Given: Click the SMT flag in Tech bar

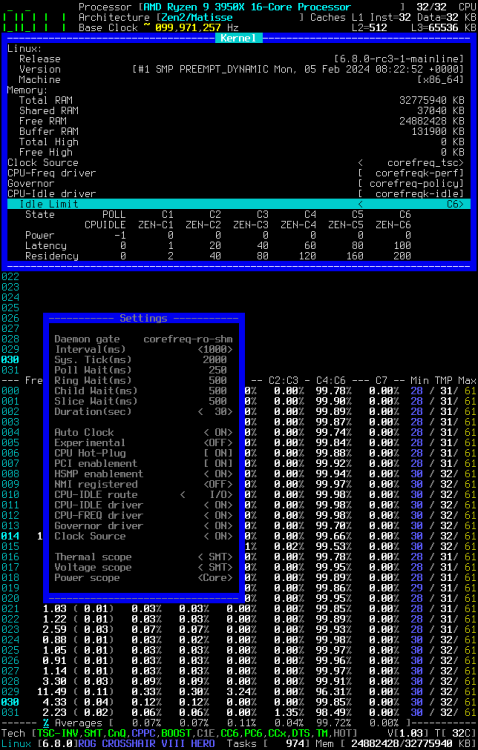Looking at the screenshot, I should click(x=93, y=733).
